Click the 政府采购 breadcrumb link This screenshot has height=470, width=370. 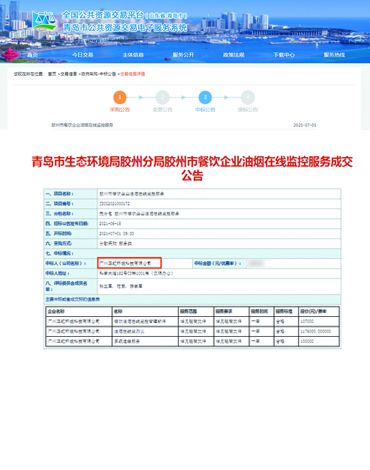tap(88, 74)
